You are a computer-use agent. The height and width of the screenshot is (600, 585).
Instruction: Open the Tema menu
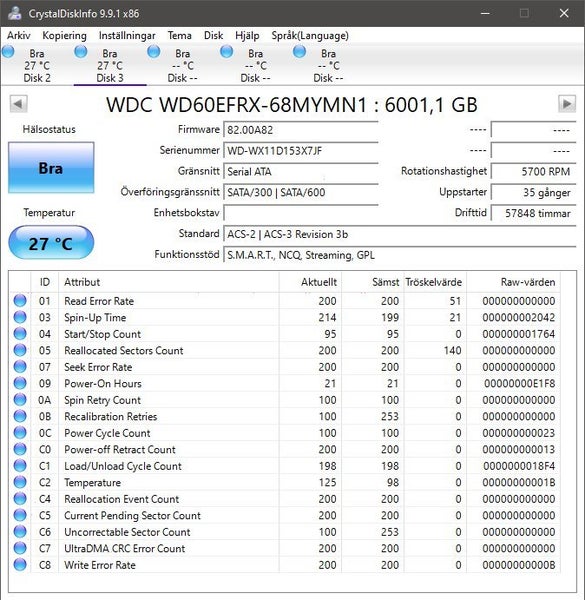point(179,36)
